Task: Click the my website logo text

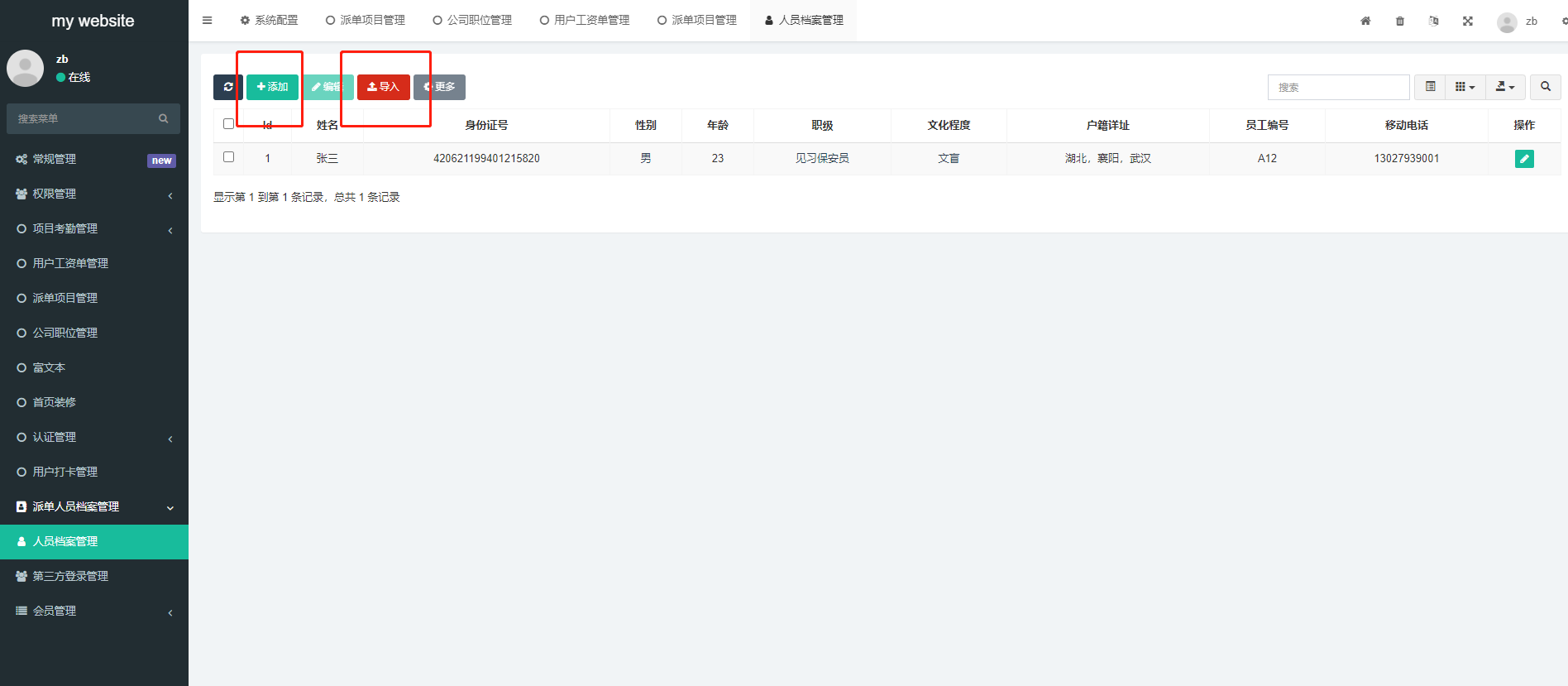Action: click(x=93, y=21)
